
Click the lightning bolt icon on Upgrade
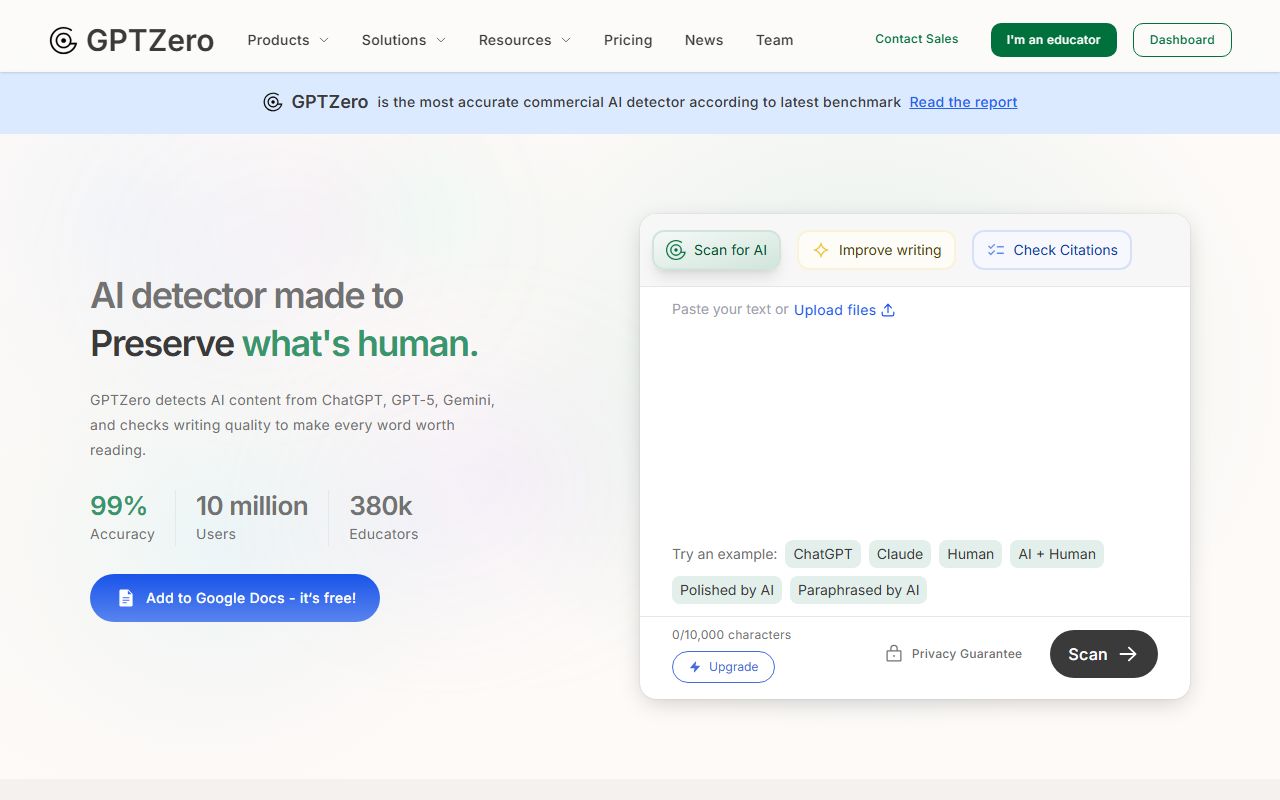[693, 667]
